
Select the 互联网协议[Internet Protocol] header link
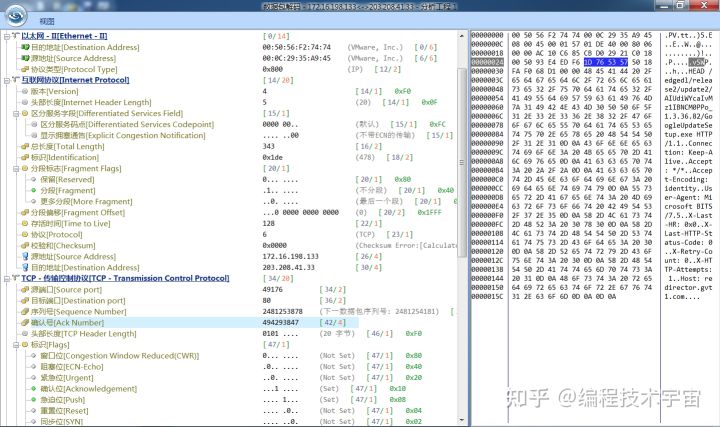pos(75,80)
